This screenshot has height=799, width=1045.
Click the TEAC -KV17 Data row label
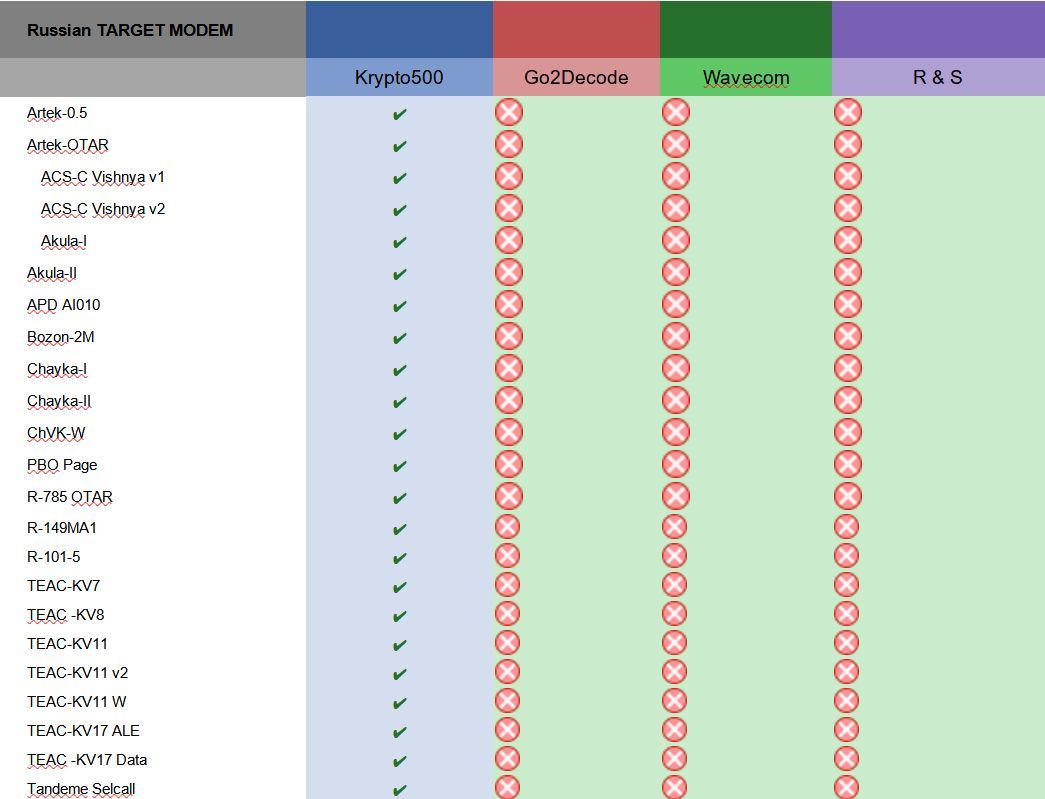(87, 760)
